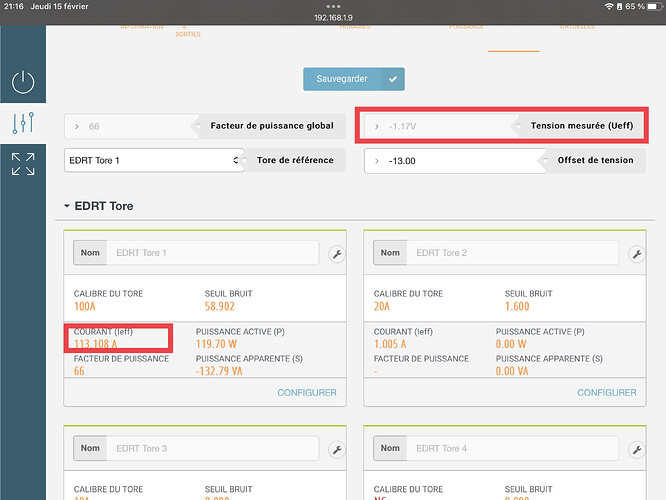Screen dimensions: 666x500
Task: Tap the Wi-Fi status icon
Action: (x=609, y=6)
